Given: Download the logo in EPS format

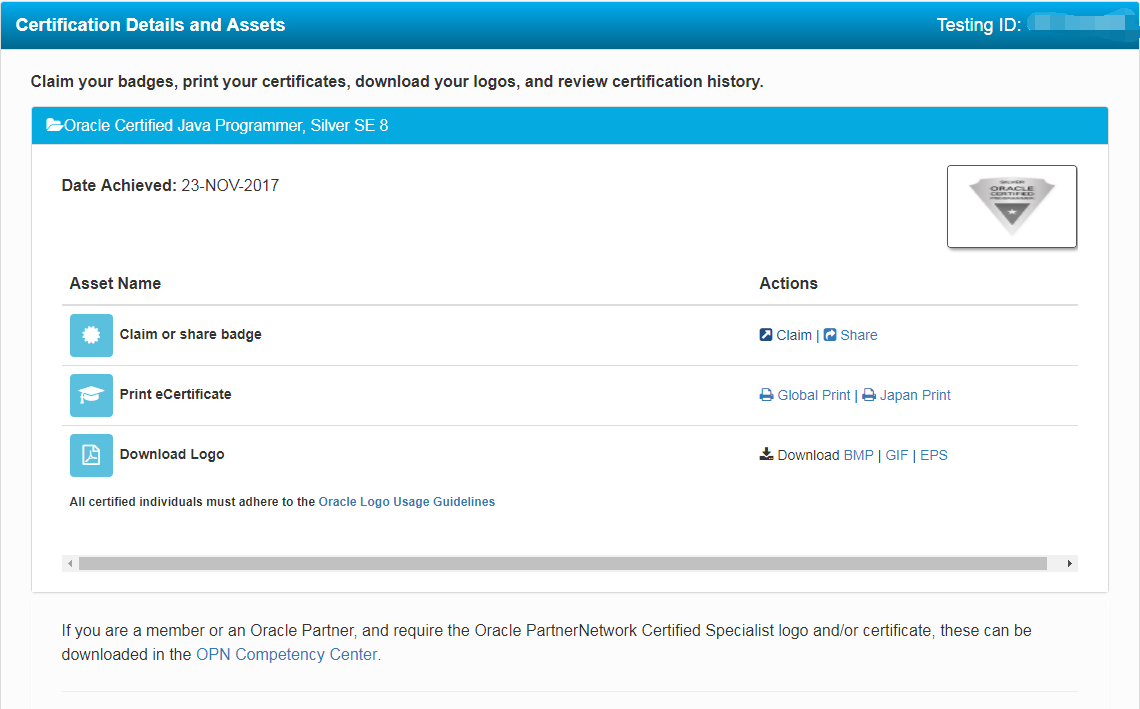Looking at the screenshot, I should coord(933,455).
